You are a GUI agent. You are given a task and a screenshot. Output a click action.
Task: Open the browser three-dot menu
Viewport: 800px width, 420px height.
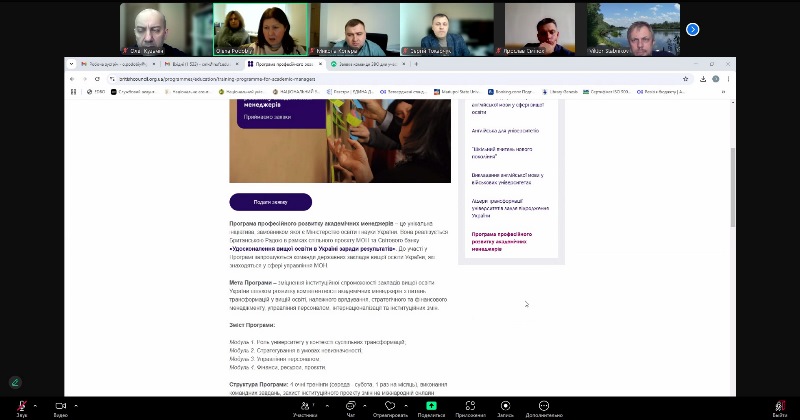click(728, 79)
